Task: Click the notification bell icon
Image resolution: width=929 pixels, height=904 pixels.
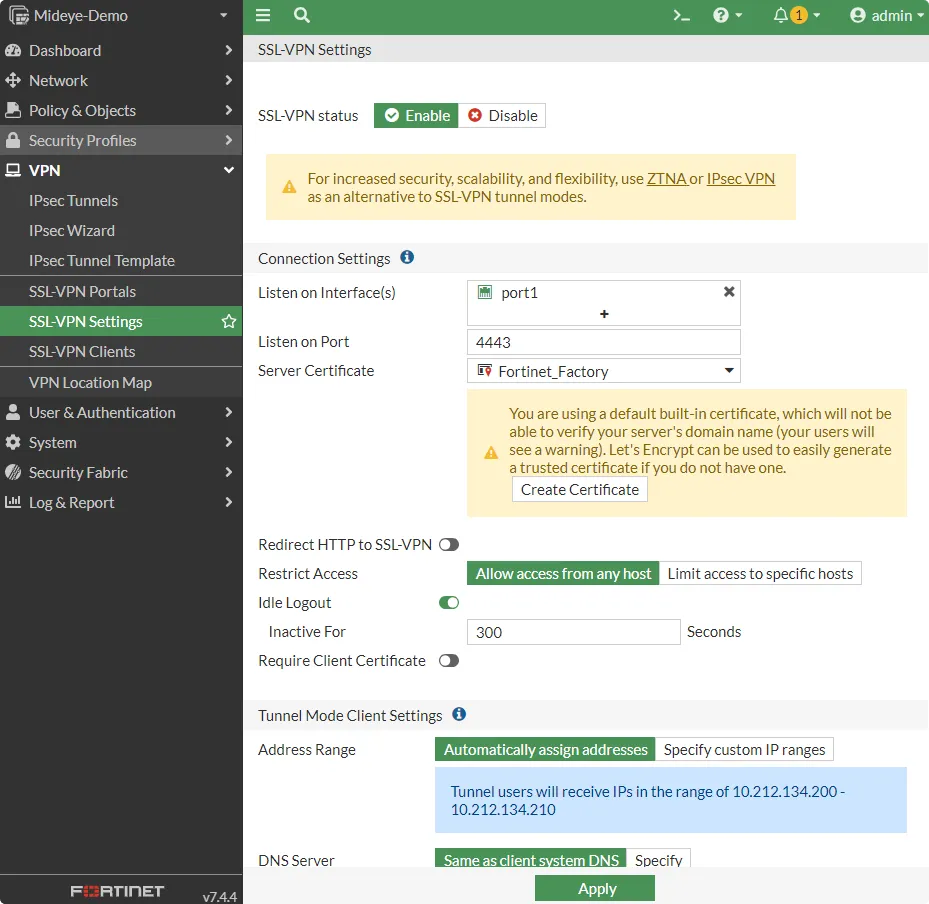Action: coord(783,16)
